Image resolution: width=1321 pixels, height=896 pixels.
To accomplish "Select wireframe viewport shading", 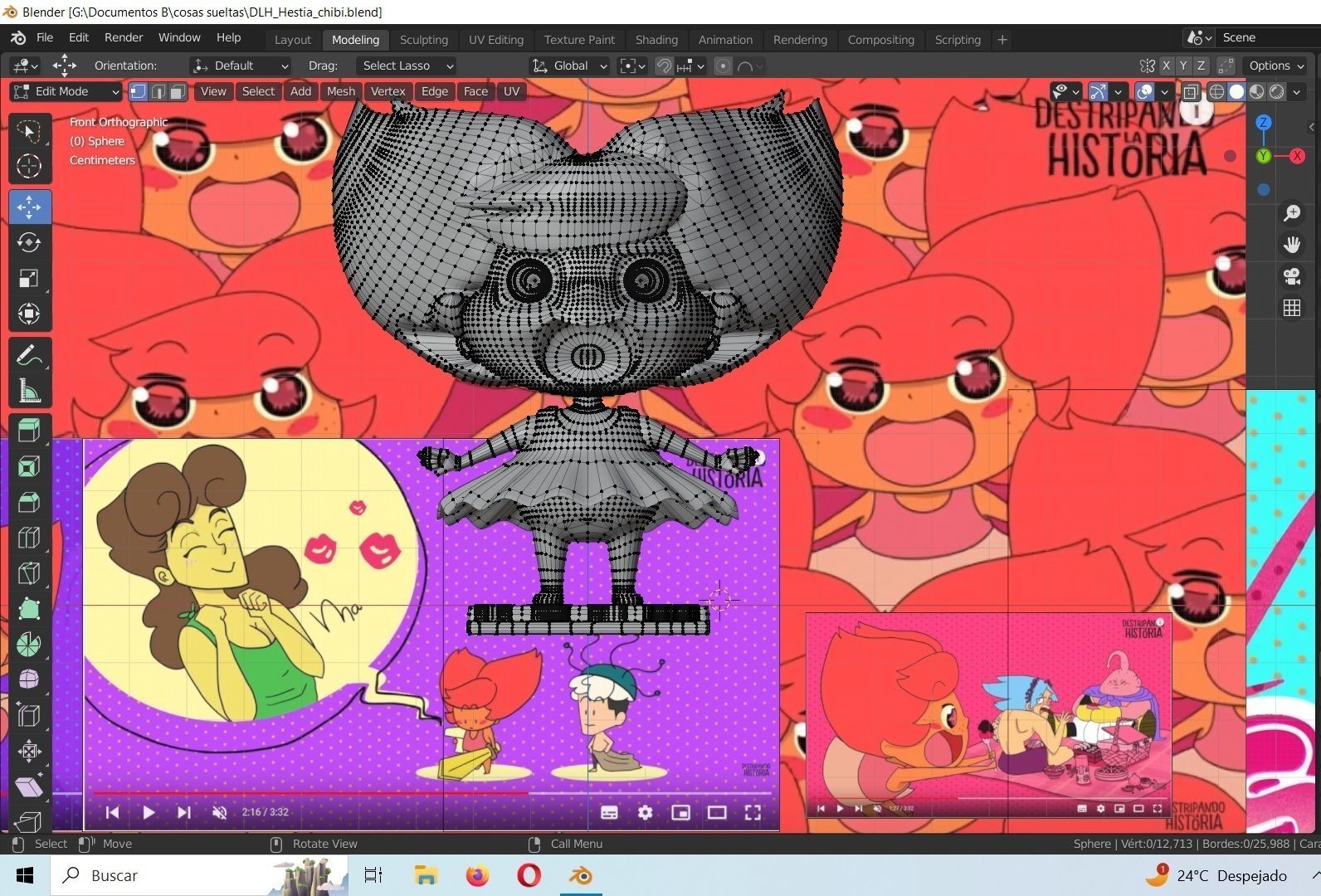I will click(1216, 91).
